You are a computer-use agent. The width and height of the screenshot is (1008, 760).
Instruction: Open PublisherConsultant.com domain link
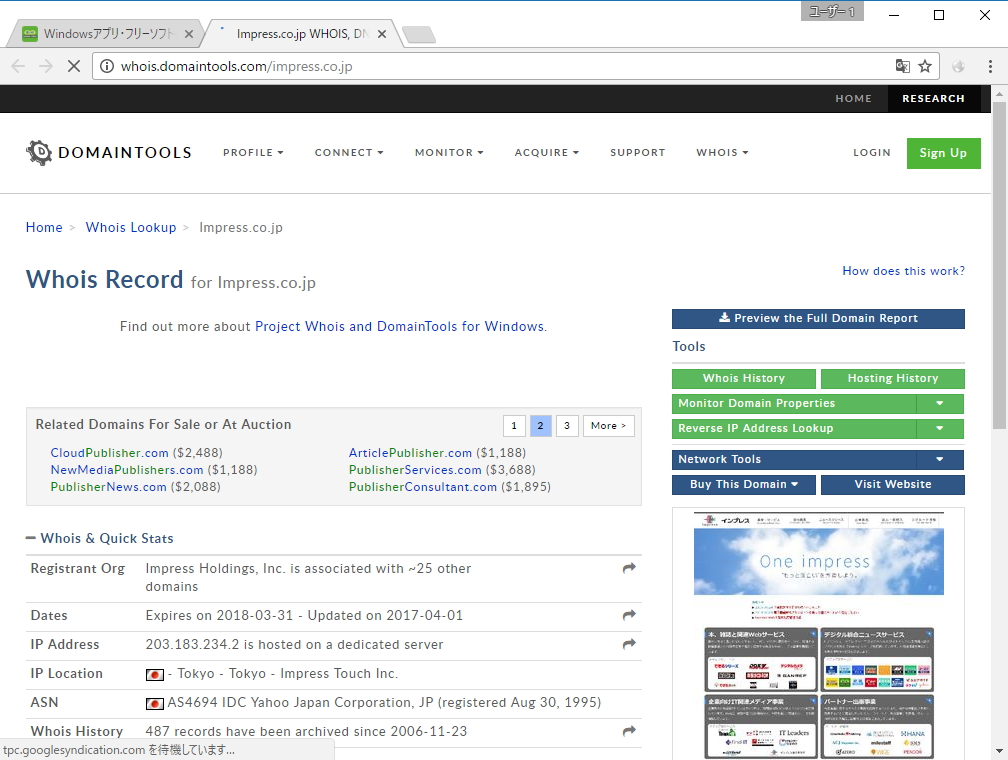[x=423, y=487]
